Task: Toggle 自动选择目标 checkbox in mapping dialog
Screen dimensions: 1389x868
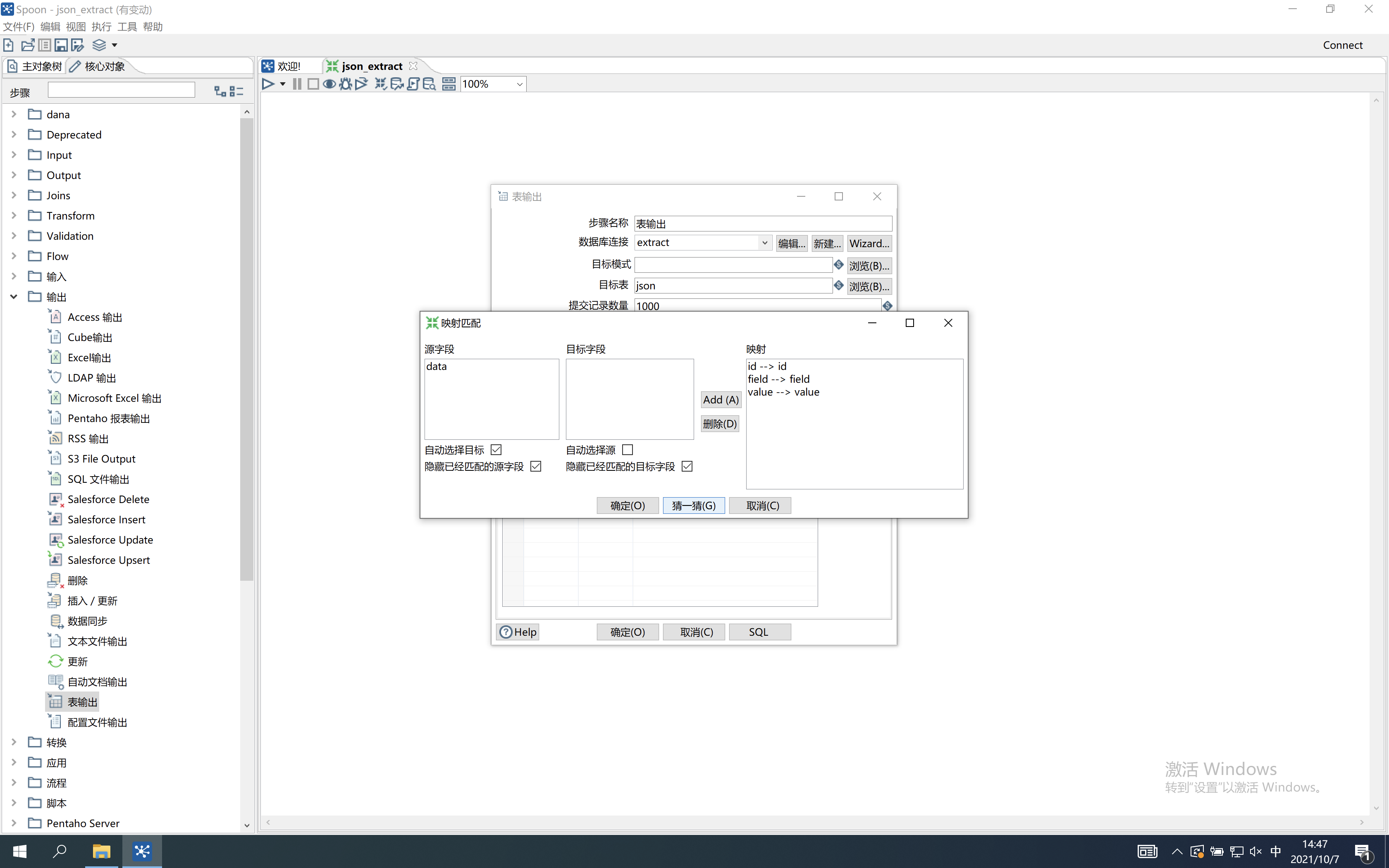Action: [x=496, y=449]
